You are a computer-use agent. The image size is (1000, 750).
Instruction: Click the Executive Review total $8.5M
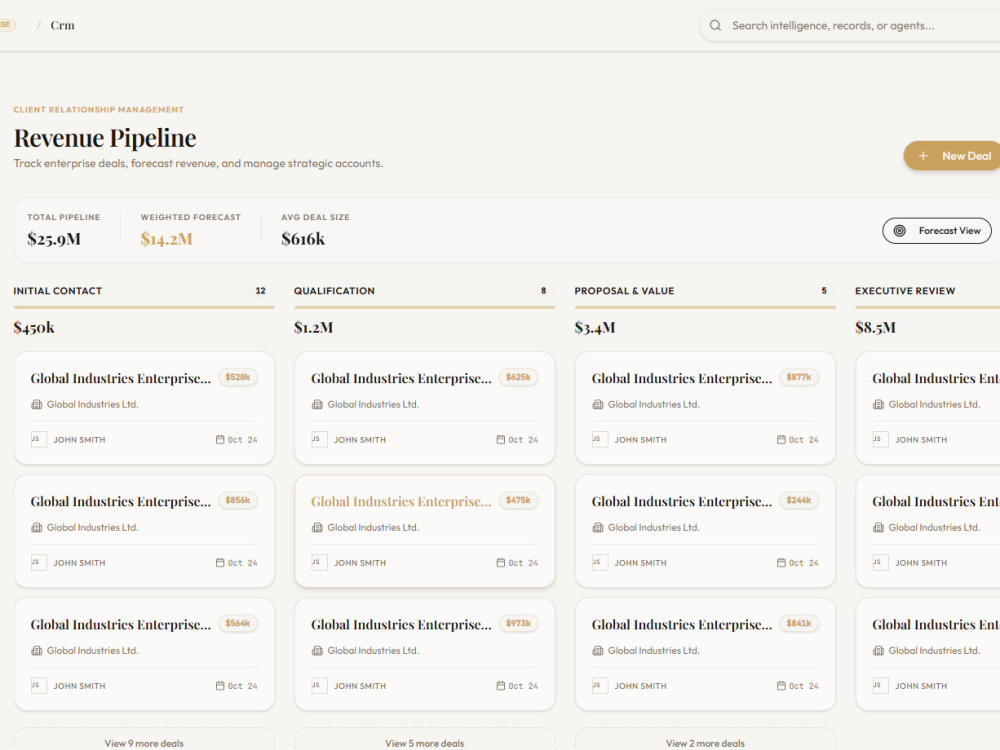pos(875,328)
